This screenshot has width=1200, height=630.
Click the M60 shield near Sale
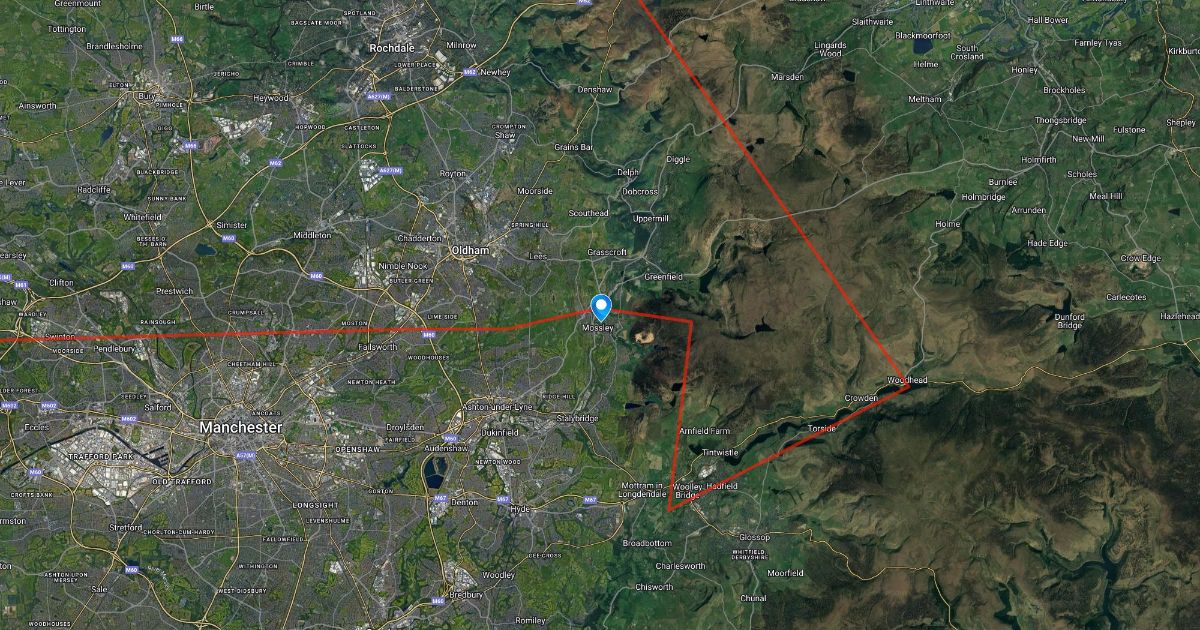click(131, 569)
